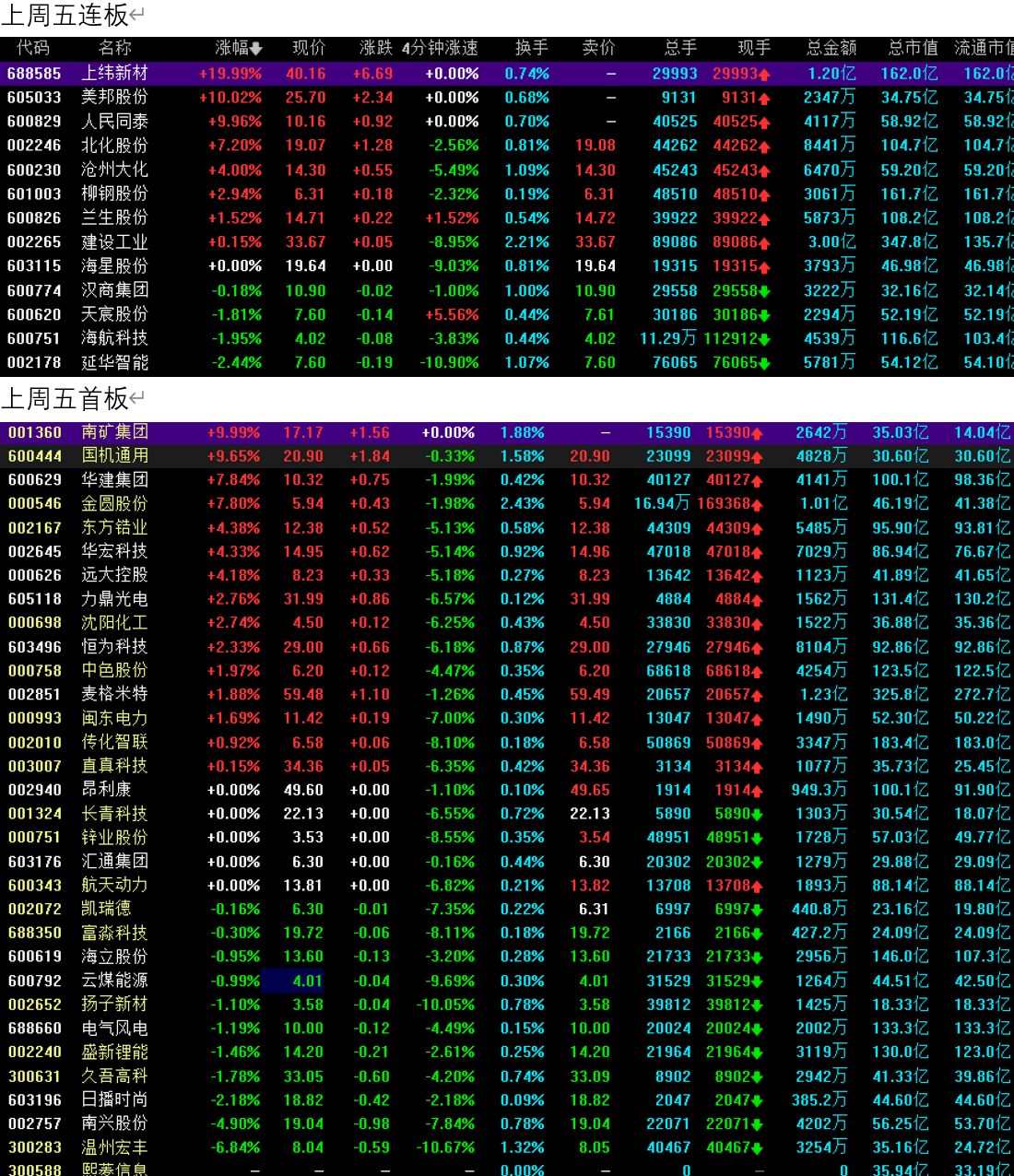Click stock code 001324
Image resolution: width=1014 pixels, height=1176 pixels.
(x=34, y=814)
